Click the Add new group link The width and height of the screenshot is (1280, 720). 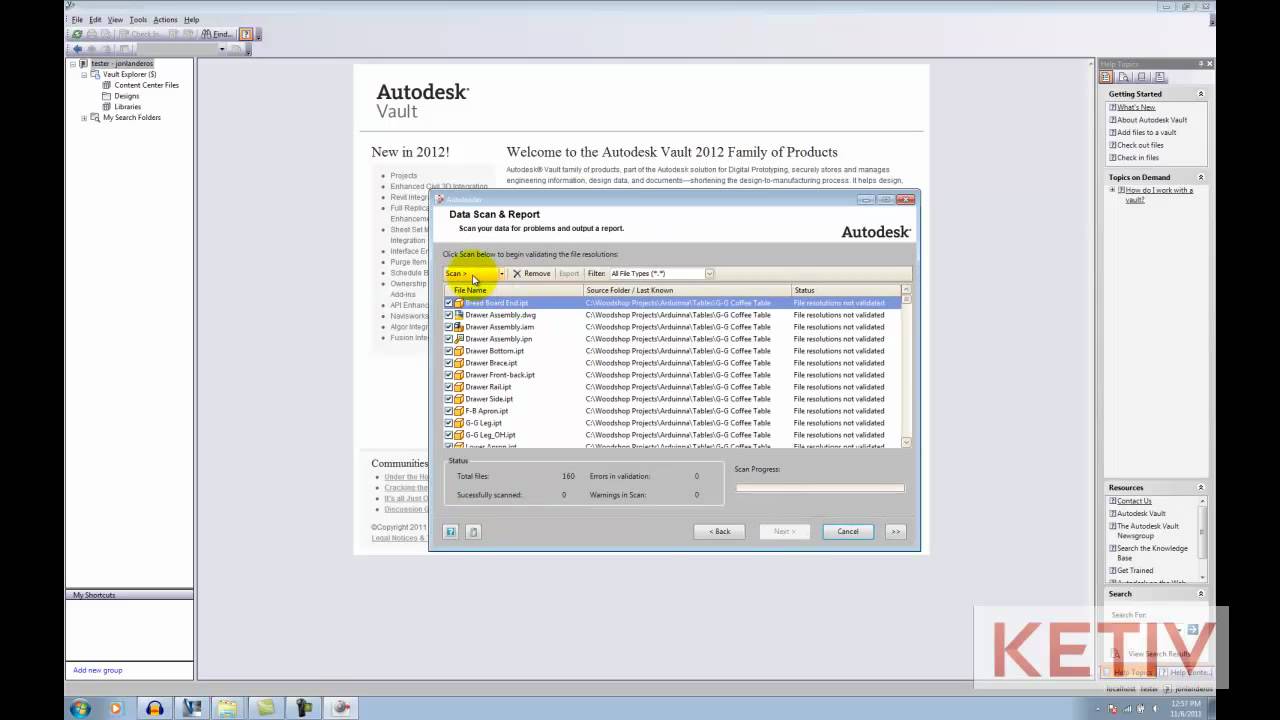tap(98, 670)
